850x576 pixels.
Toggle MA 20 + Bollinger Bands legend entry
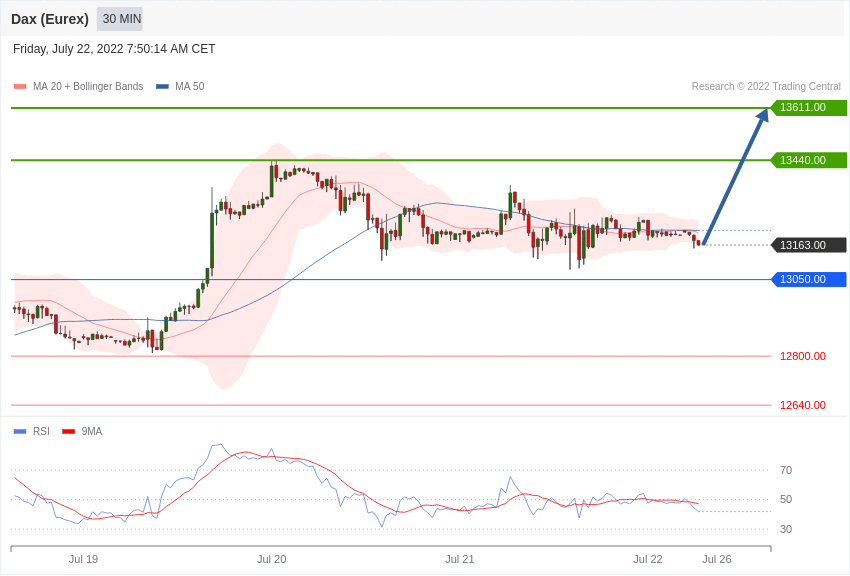click(x=79, y=86)
